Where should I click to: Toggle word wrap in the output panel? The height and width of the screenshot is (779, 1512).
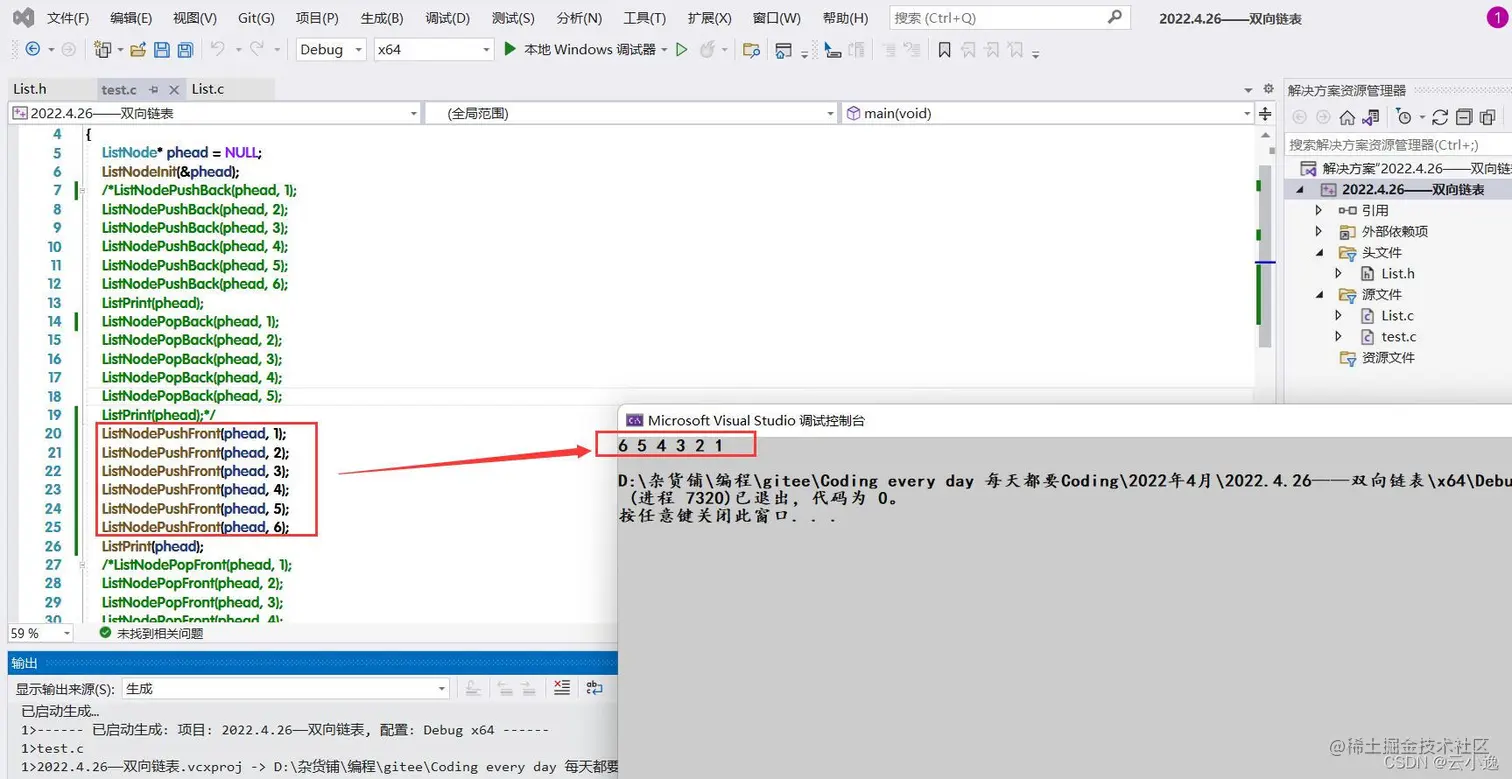pos(595,688)
